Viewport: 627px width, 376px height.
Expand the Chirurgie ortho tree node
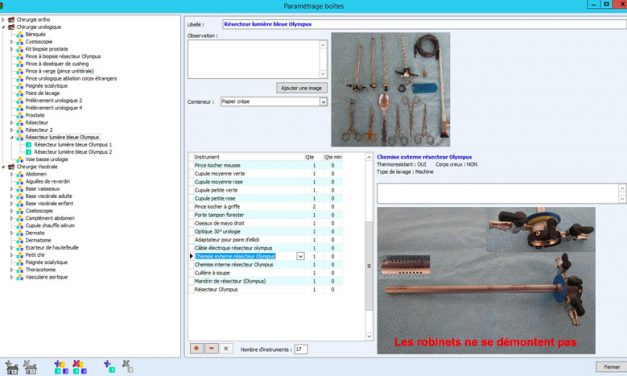pos(3,20)
